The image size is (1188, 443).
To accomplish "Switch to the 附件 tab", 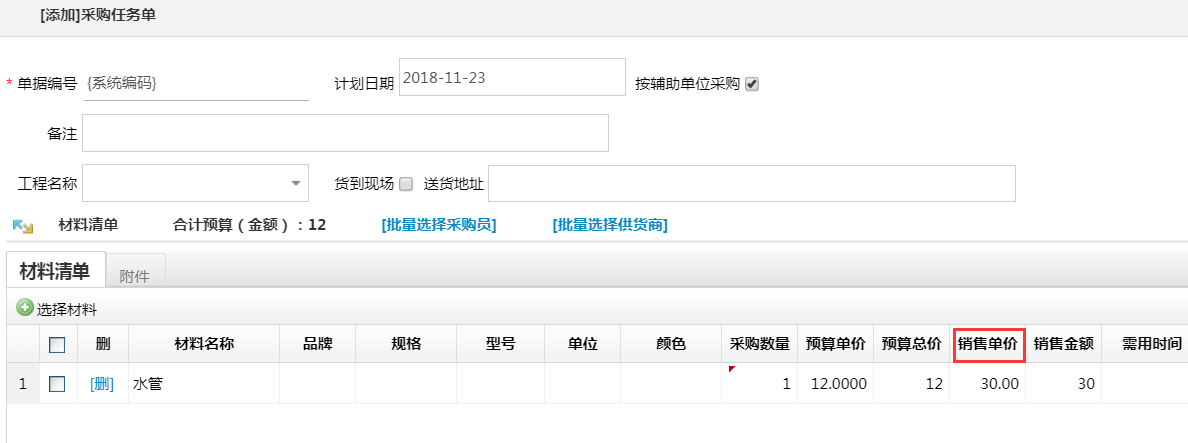I will coord(134,276).
